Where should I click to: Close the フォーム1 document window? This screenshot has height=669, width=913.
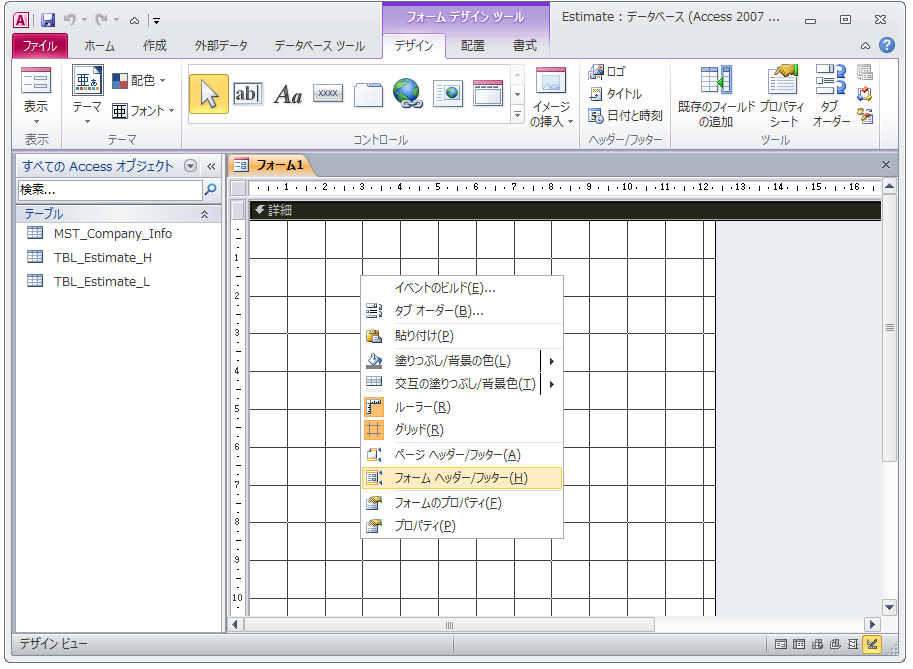point(886,165)
